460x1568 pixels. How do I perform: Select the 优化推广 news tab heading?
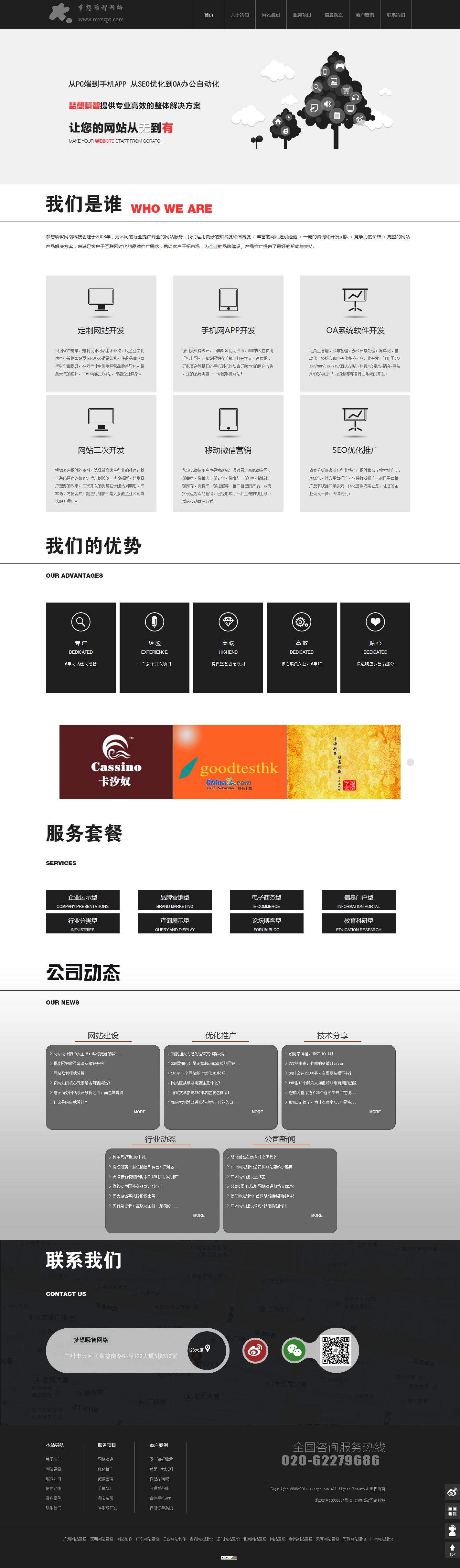pyautogui.click(x=220, y=1035)
